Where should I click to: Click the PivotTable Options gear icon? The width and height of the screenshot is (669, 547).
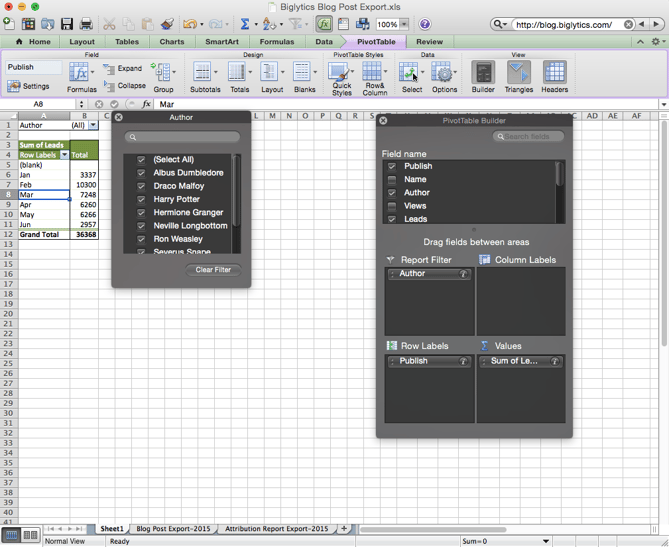tap(444, 75)
